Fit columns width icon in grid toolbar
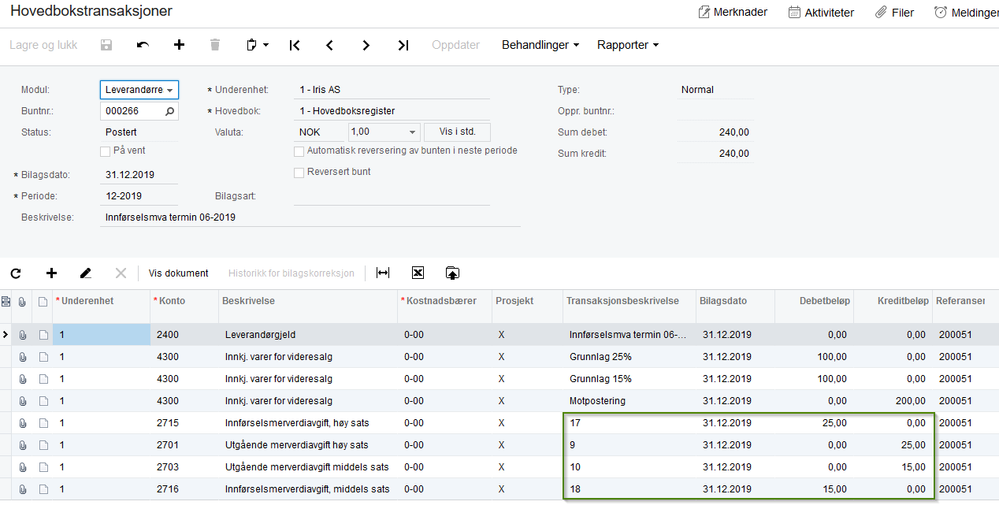This screenshot has width=999, height=509. click(382, 273)
